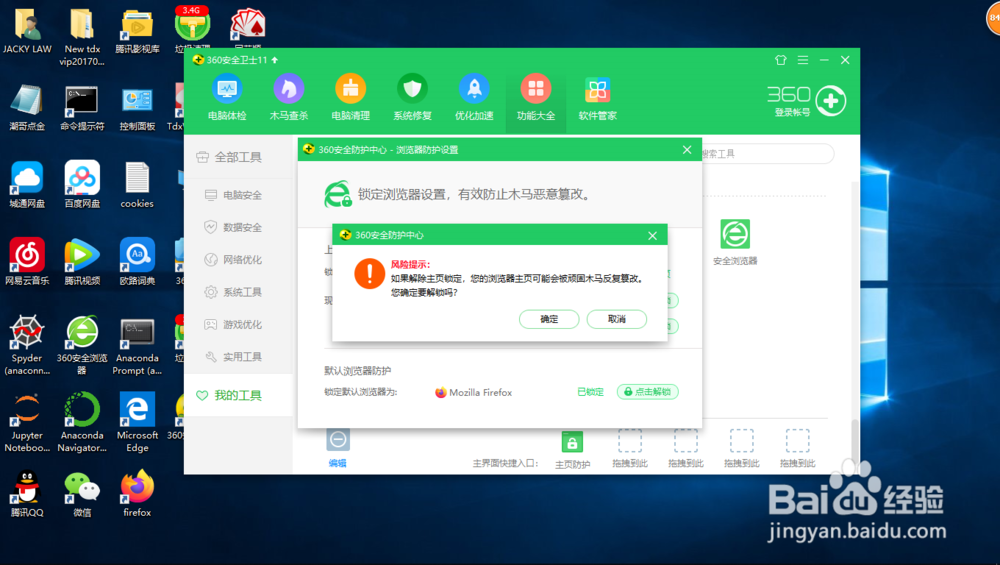Open 欧路词典 desktop icon
The image size is (1000, 565).
coord(137,262)
